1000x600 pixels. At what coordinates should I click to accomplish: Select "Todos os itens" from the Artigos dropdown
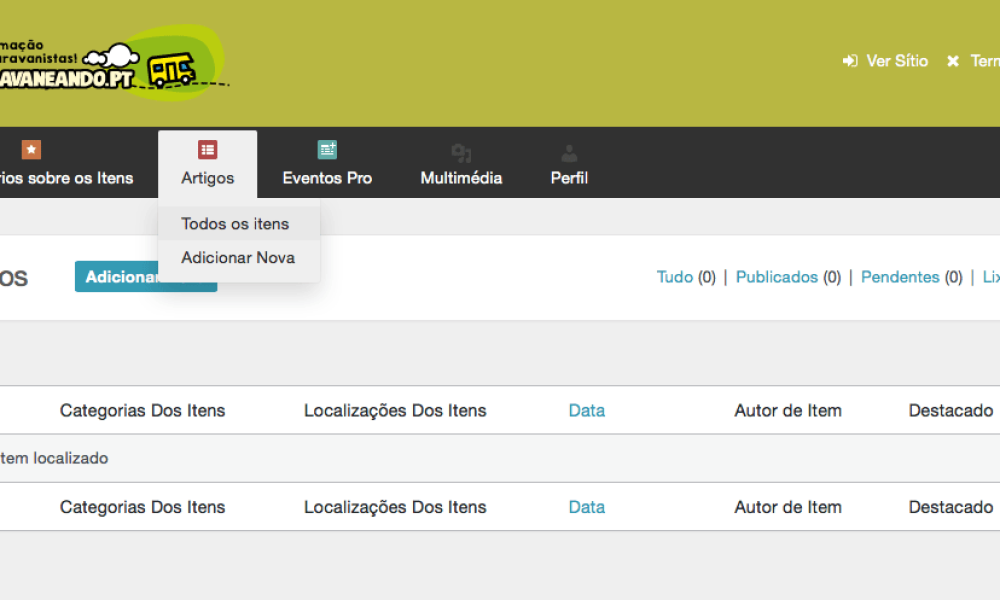pyautogui.click(x=235, y=224)
